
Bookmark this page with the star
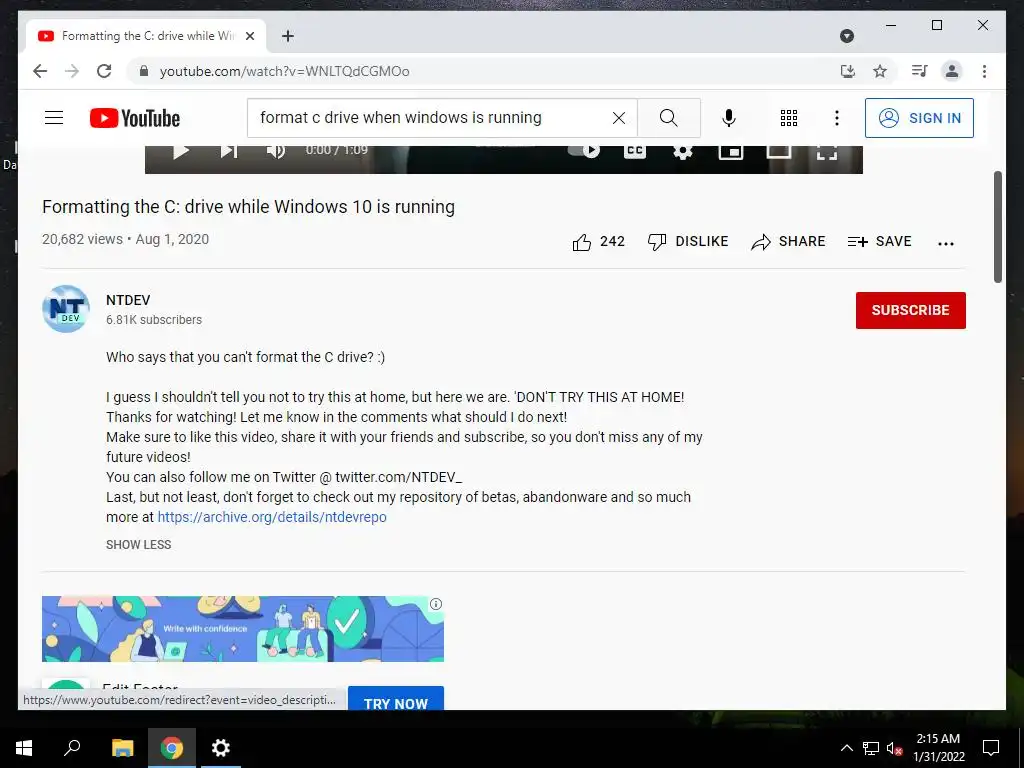880,71
